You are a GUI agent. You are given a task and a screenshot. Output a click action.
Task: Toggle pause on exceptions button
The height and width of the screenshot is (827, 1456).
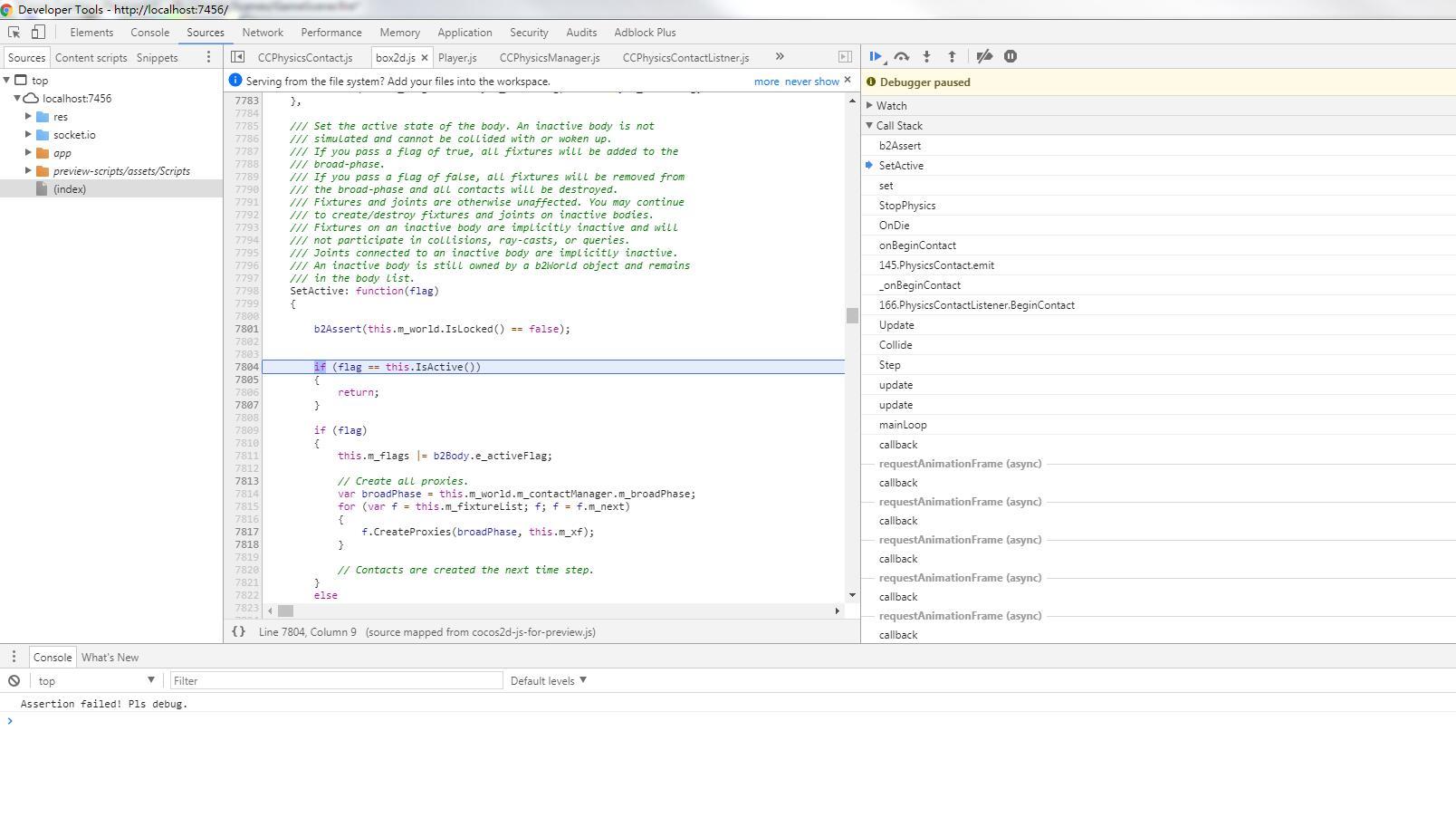coord(1011,56)
